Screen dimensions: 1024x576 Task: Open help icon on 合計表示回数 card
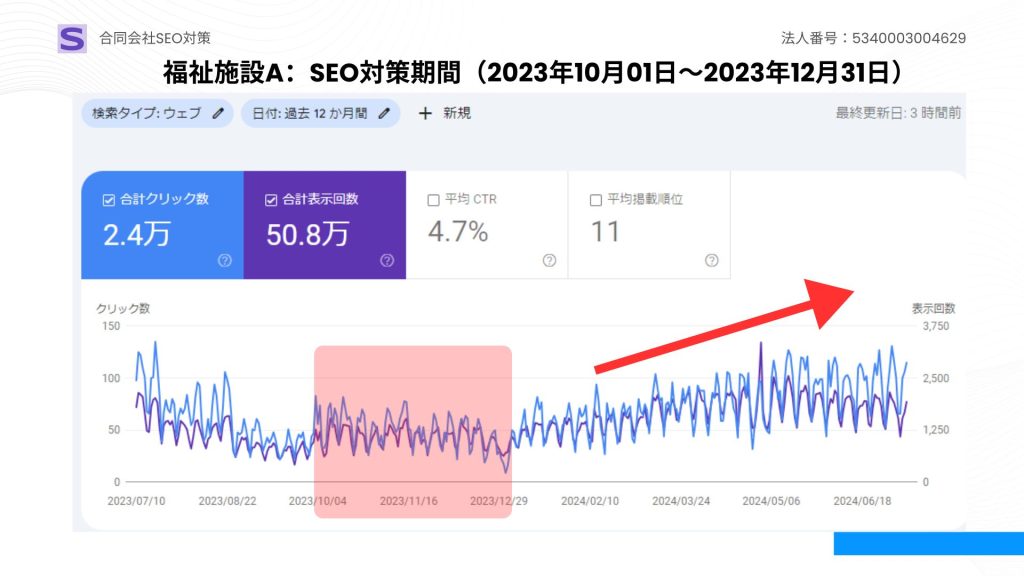(387, 260)
